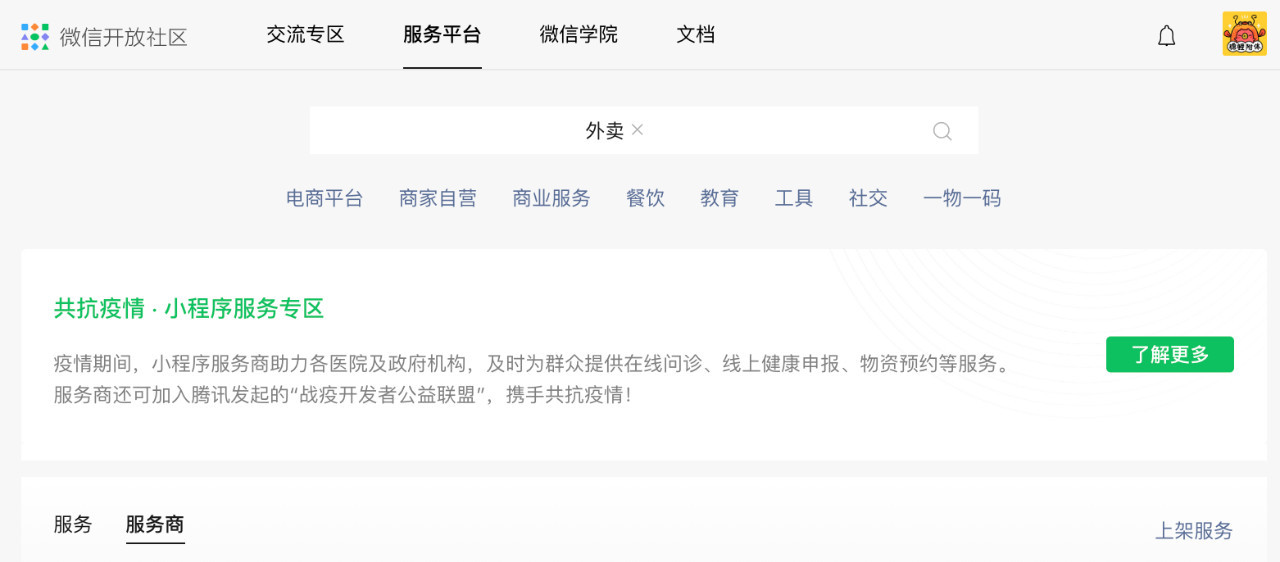Go to 微信学院
The image size is (1280, 562).
579,35
